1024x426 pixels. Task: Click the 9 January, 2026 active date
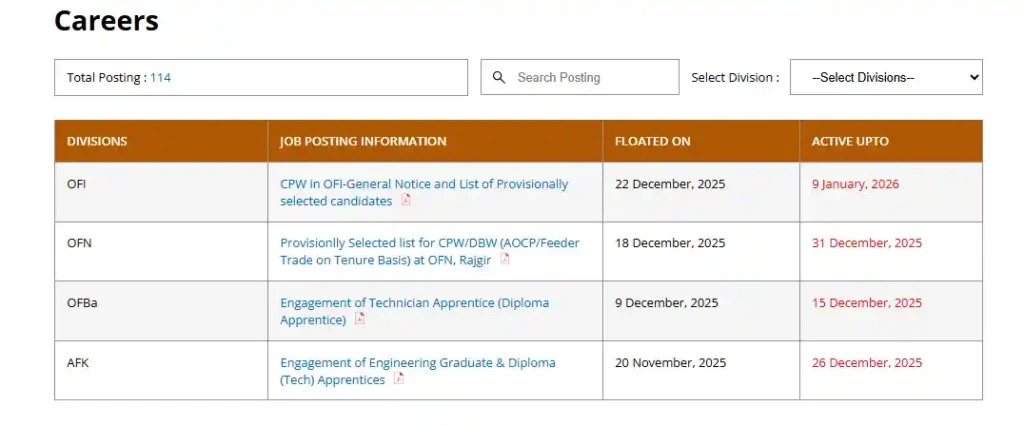pos(855,184)
